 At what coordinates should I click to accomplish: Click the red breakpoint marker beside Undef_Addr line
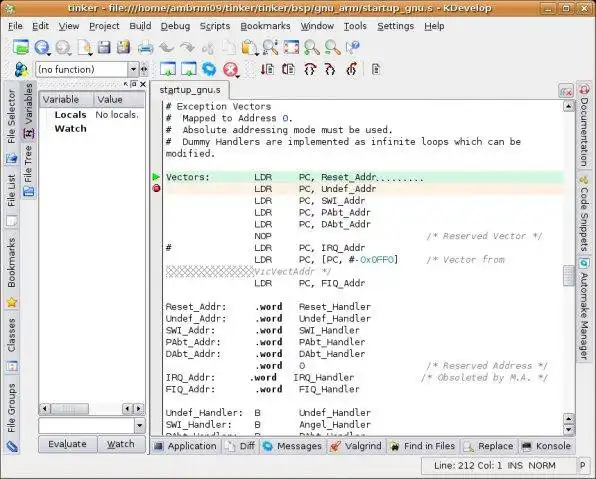coord(156,188)
